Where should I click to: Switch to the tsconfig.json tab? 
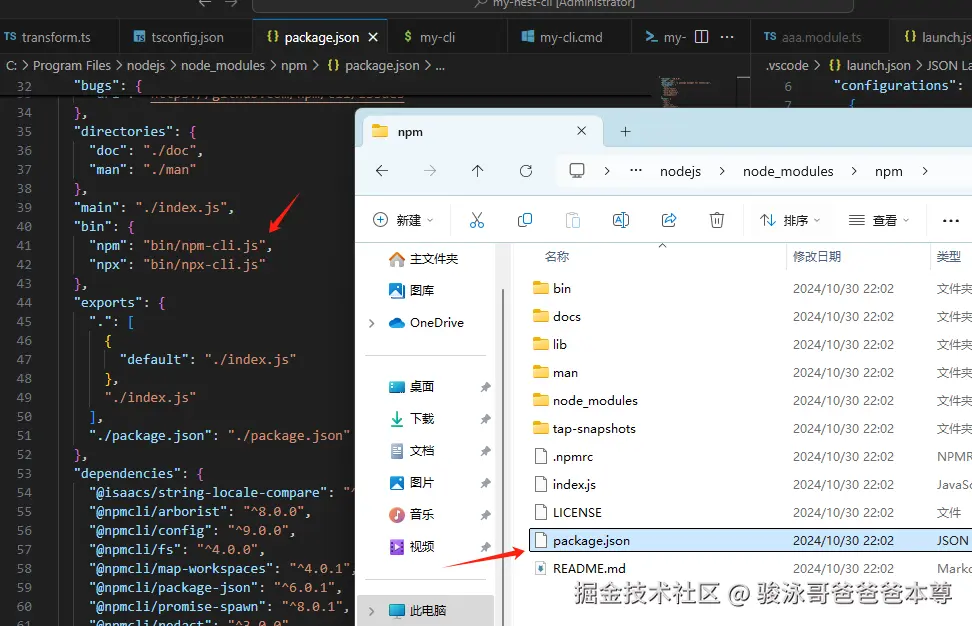pyautogui.click(x=185, y=37)
